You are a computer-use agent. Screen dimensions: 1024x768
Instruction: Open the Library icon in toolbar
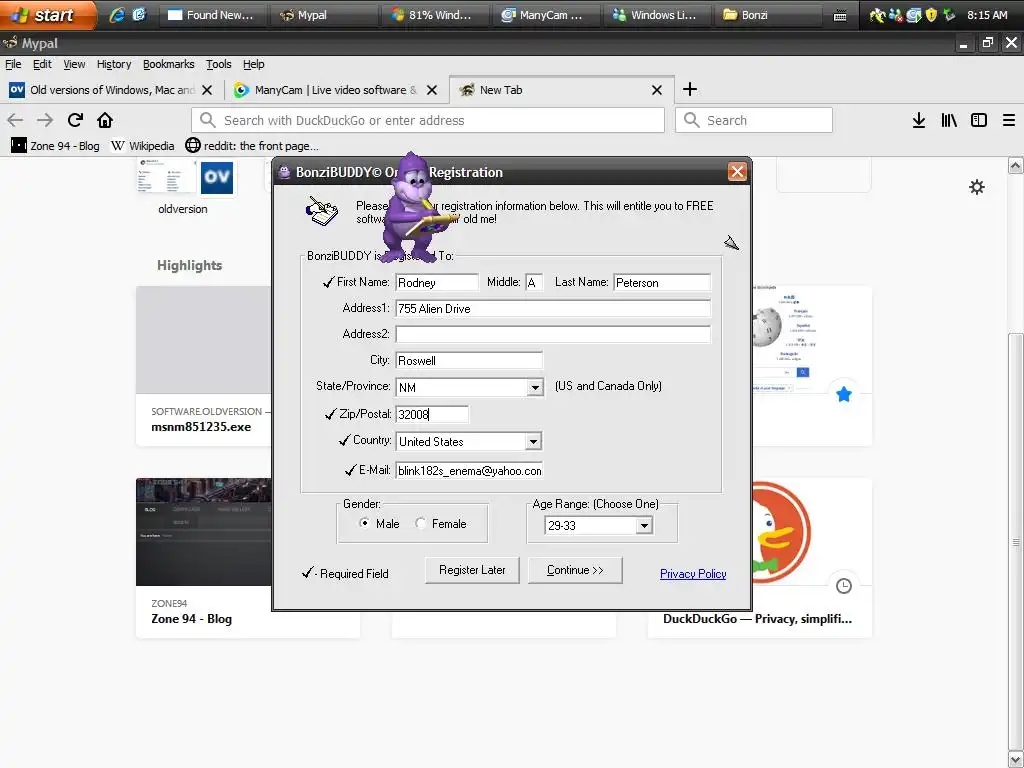949,120
